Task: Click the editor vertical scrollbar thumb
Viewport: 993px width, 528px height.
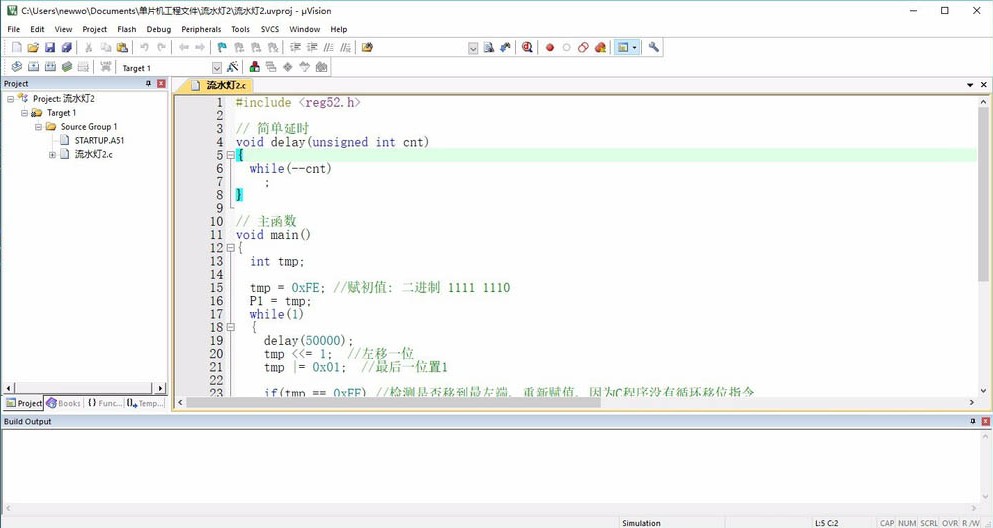Action: click(x=984, y=194)
